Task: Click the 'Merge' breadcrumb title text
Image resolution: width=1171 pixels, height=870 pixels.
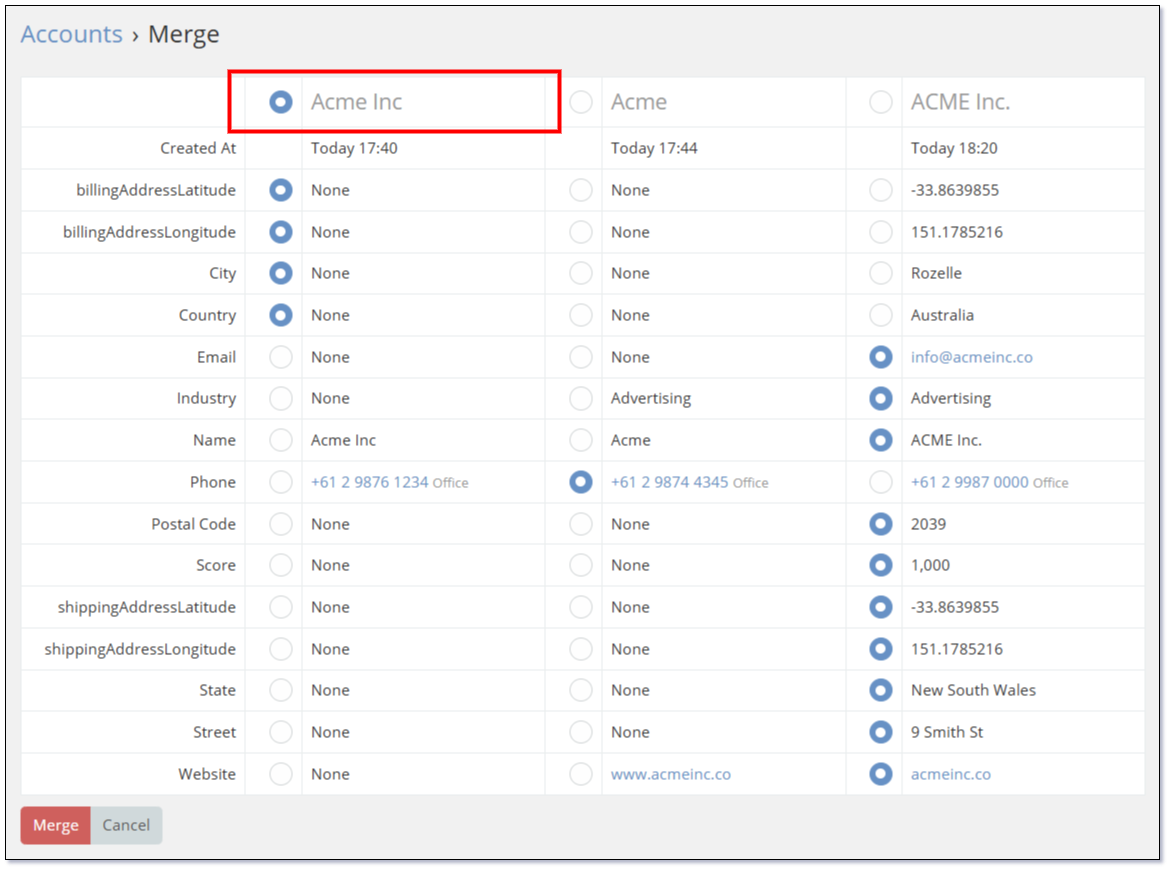Action: tap(184, 34)
